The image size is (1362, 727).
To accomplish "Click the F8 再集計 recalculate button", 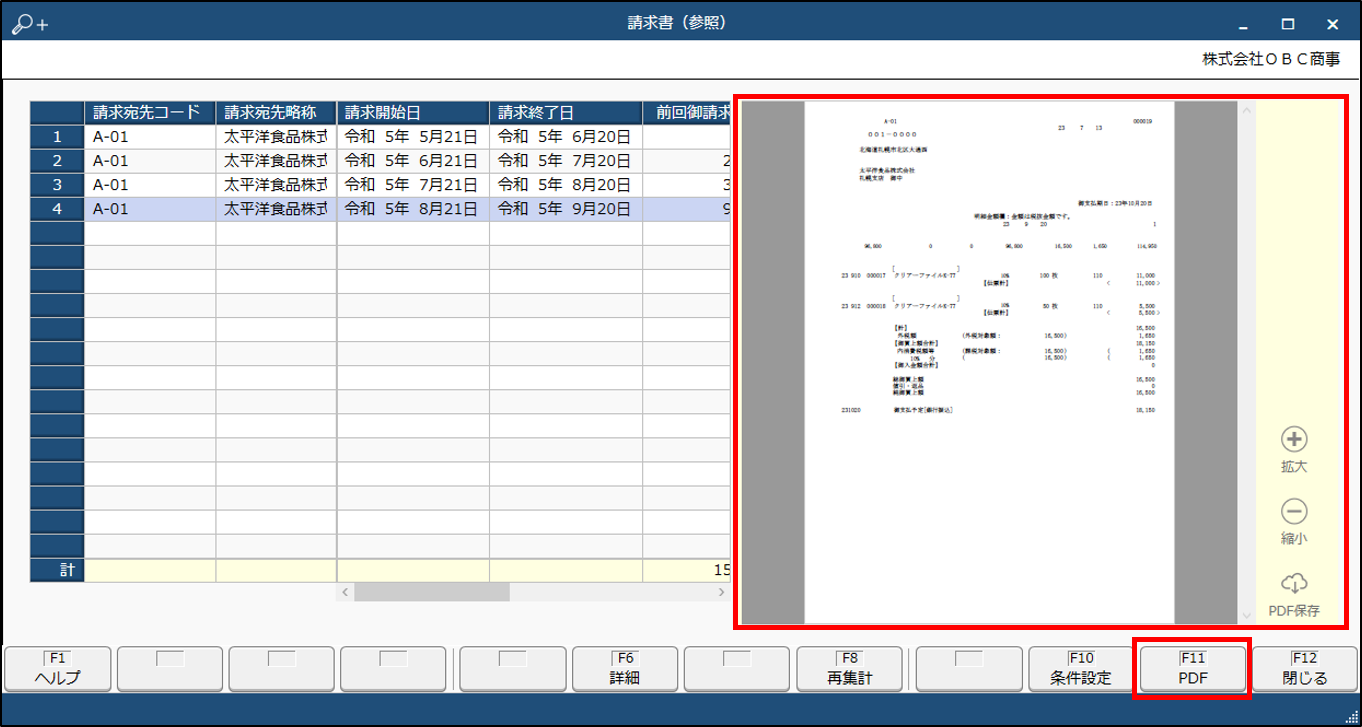I will 850,668.
